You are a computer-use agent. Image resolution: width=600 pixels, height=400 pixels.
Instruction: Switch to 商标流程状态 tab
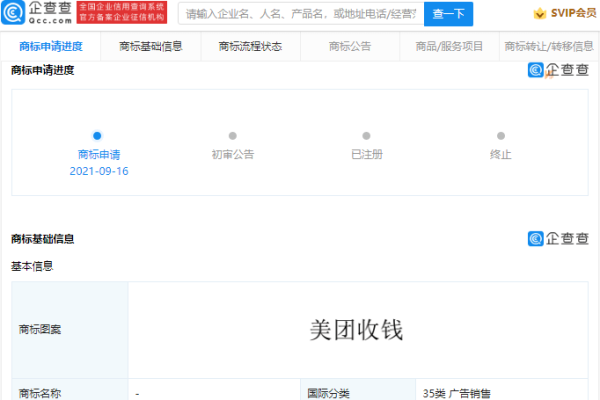point(251,46)
